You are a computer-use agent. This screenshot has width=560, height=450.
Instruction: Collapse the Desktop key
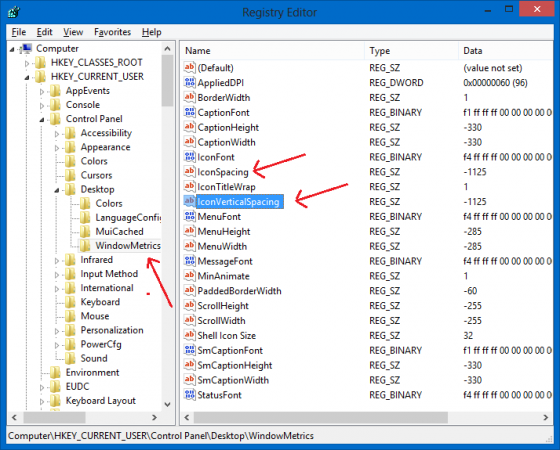(57, 190)
